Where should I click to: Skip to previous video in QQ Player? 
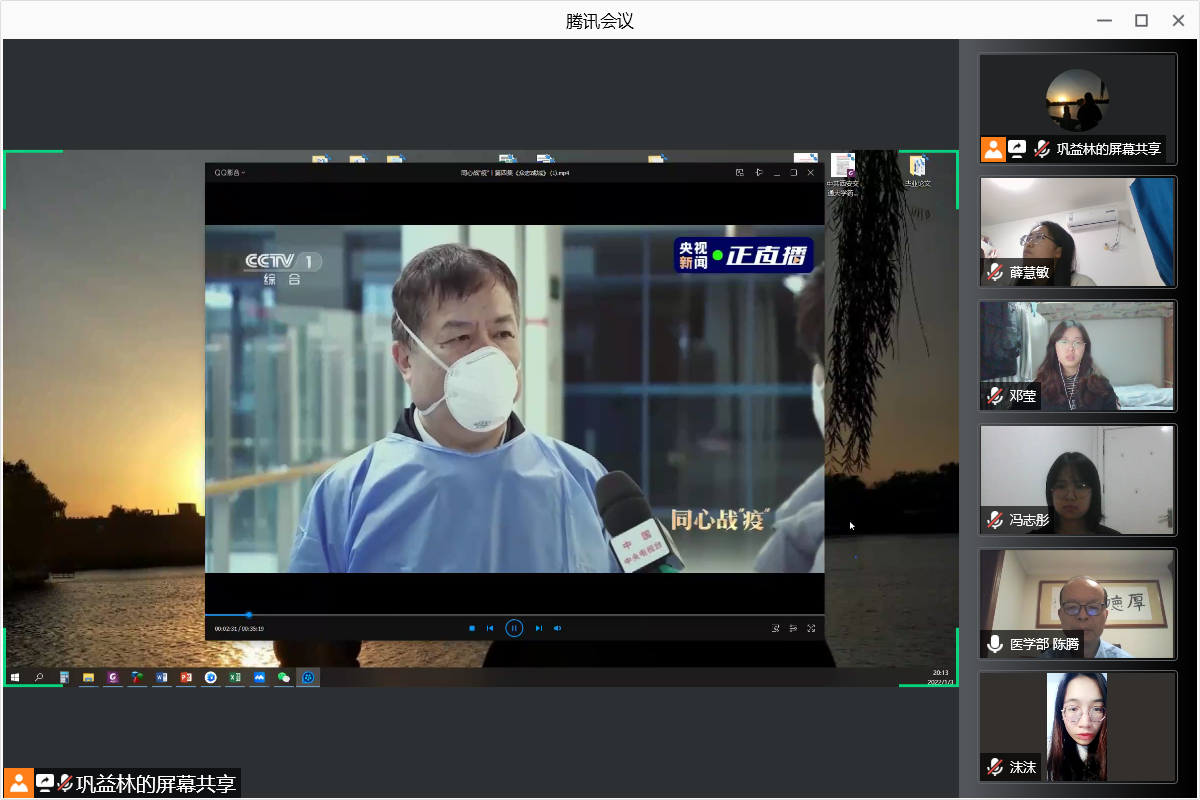(490, 628)
